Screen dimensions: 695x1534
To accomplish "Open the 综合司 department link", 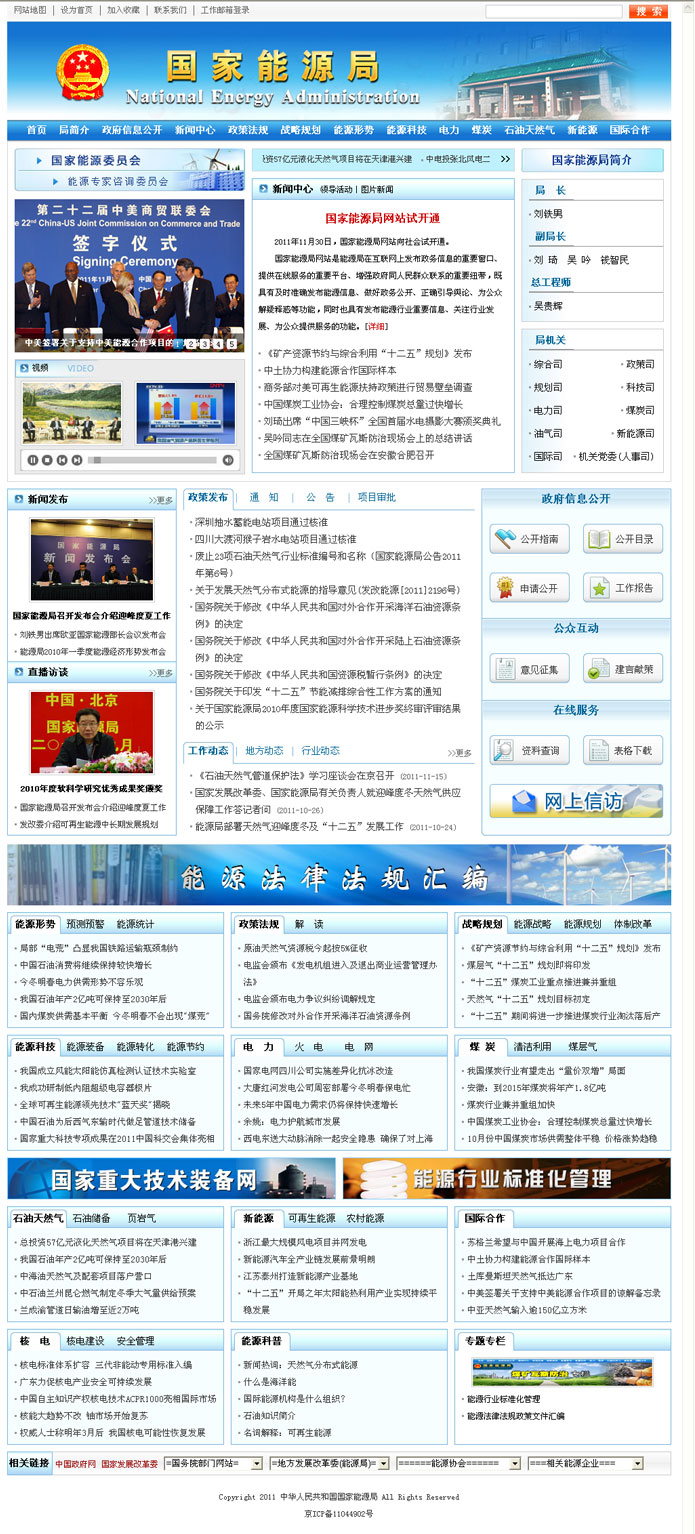I will (548, 365).
